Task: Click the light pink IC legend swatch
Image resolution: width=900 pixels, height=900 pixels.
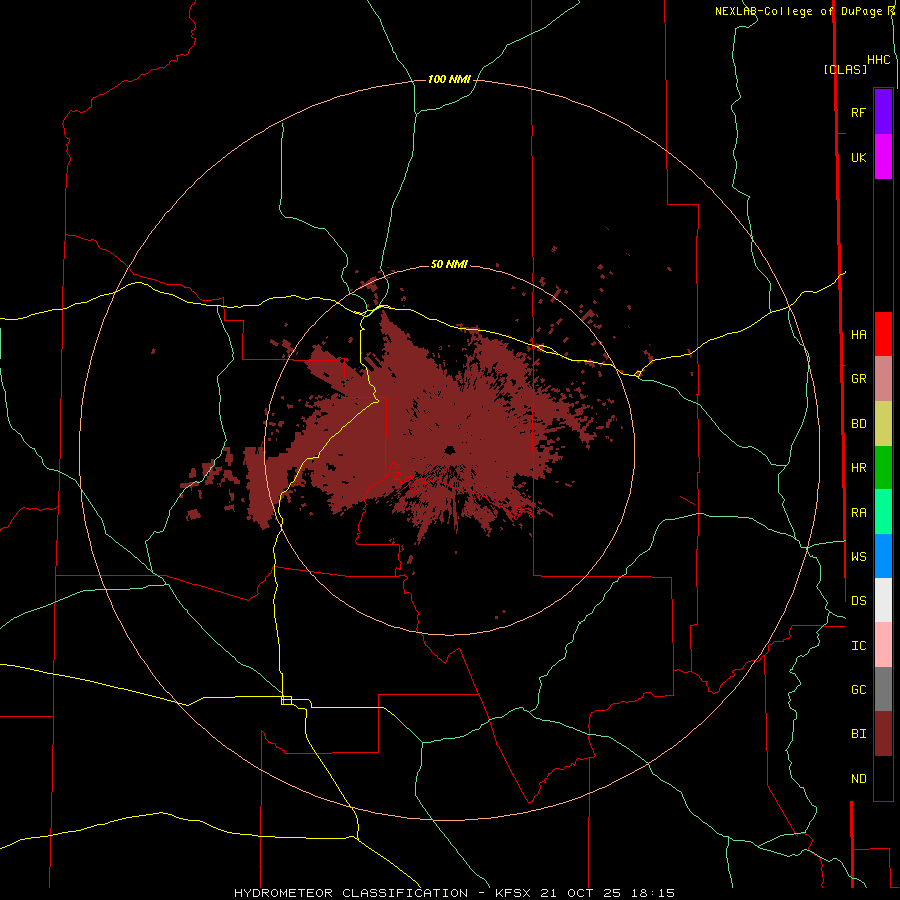Action: (x=883, y=645)
